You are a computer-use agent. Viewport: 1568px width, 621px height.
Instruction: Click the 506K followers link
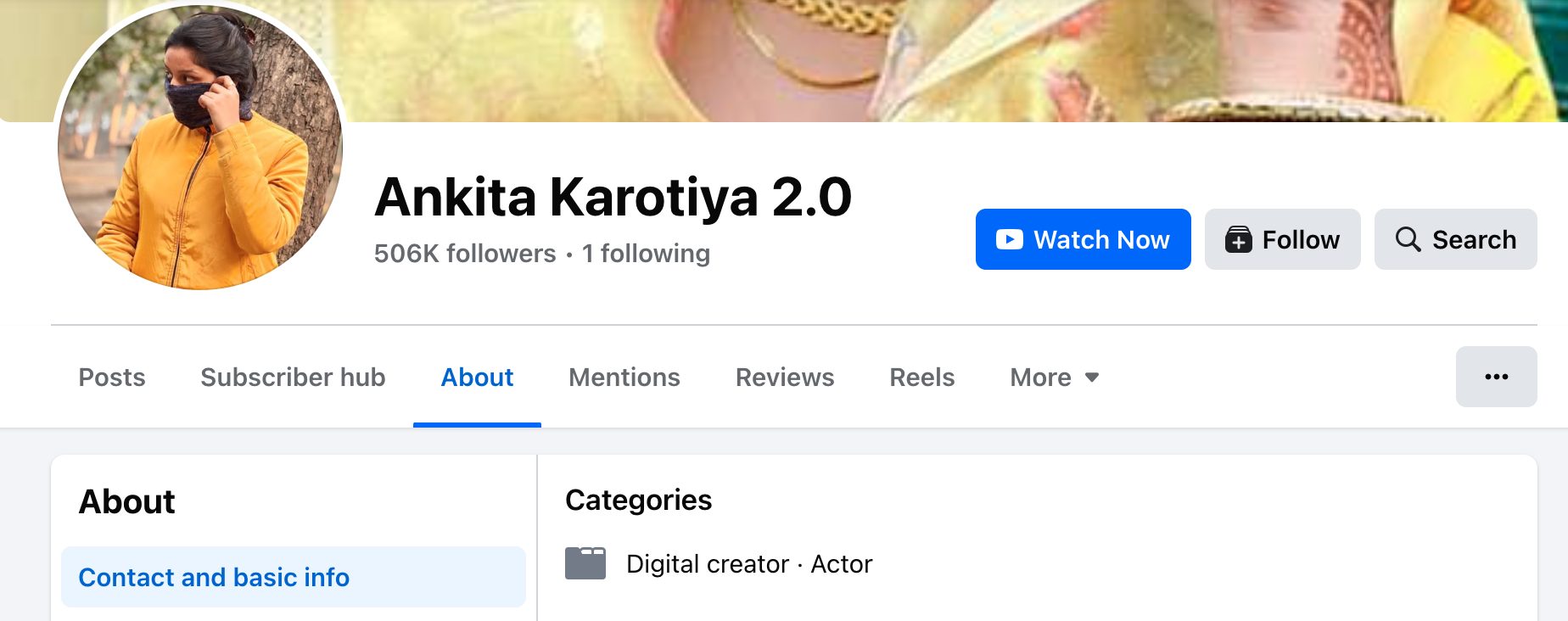tap(465, 254)
